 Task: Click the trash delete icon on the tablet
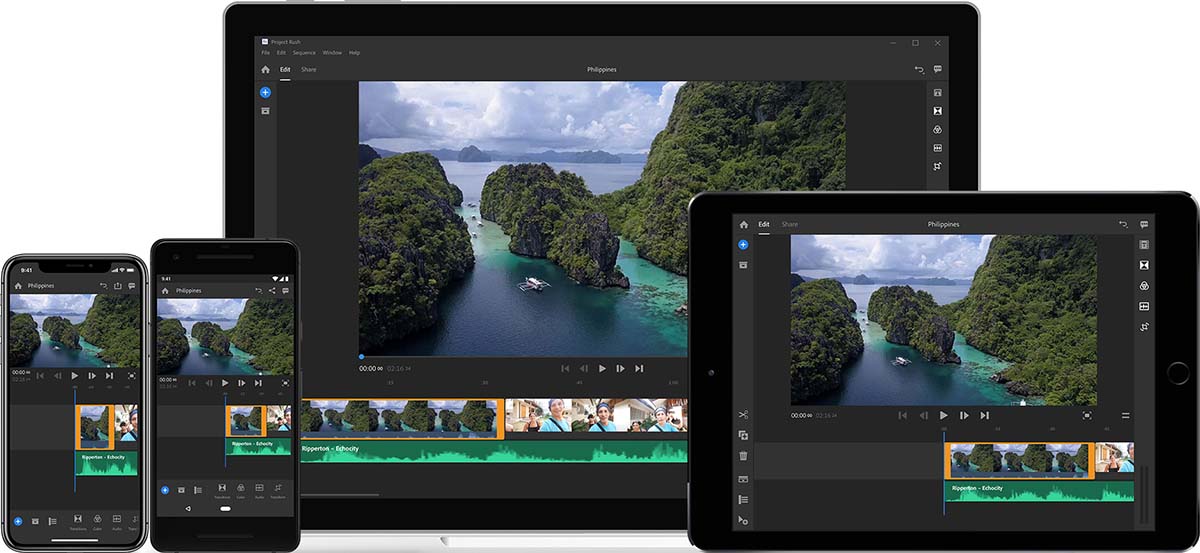pos(743,456)
